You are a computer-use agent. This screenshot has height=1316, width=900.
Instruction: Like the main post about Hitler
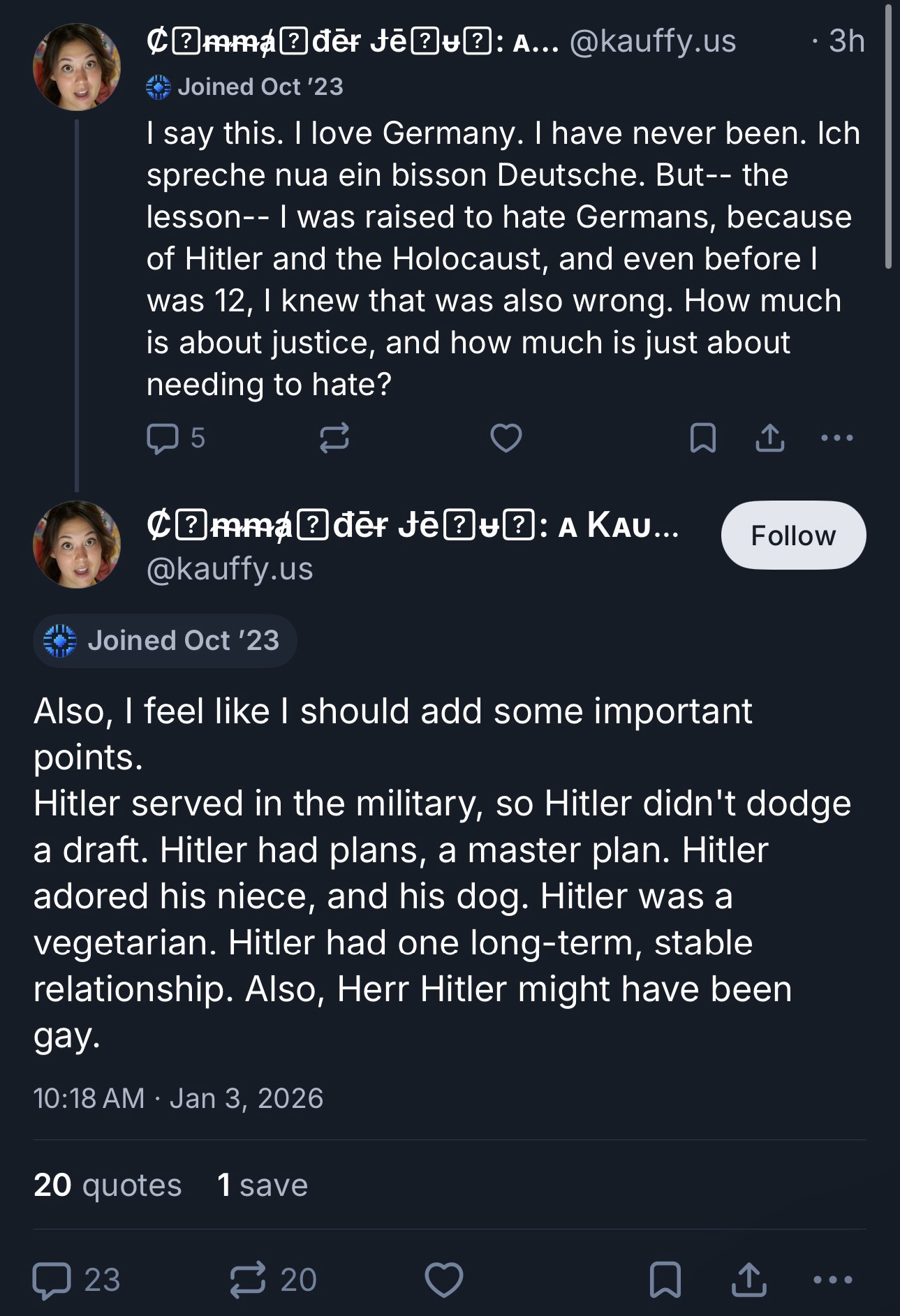point(444,1280)
